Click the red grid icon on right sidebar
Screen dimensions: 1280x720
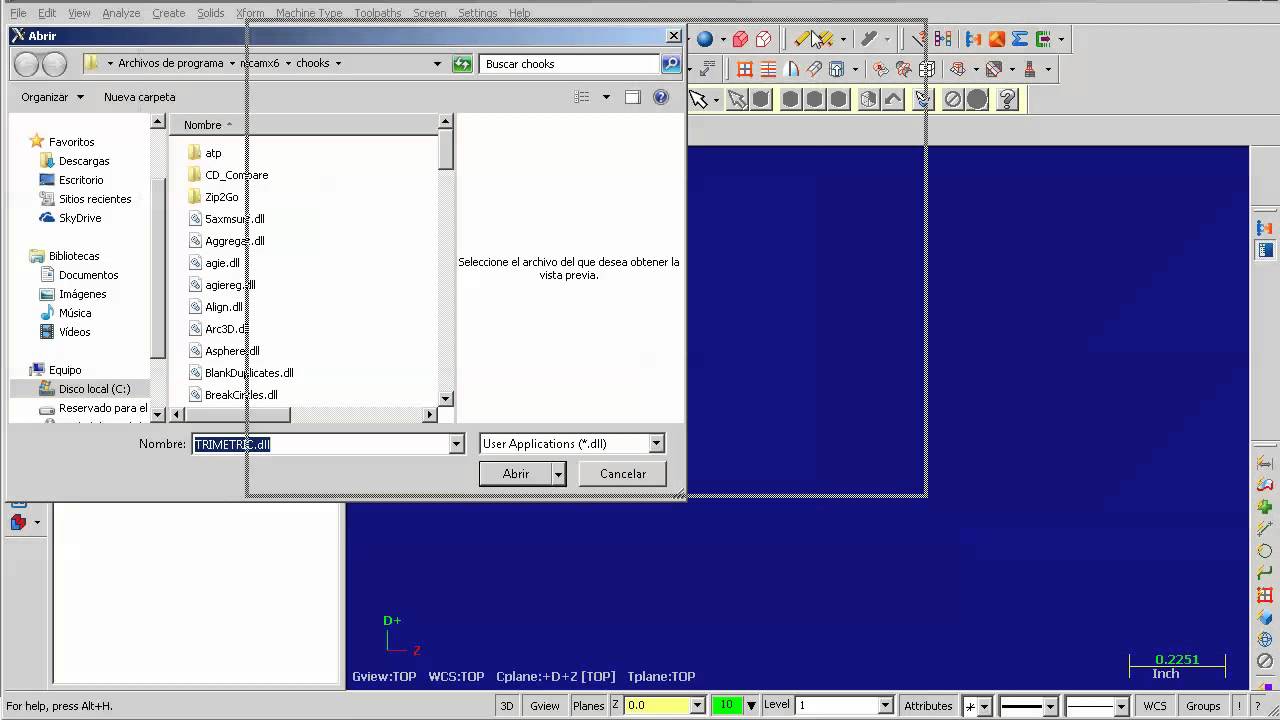tap(1265, 595)
